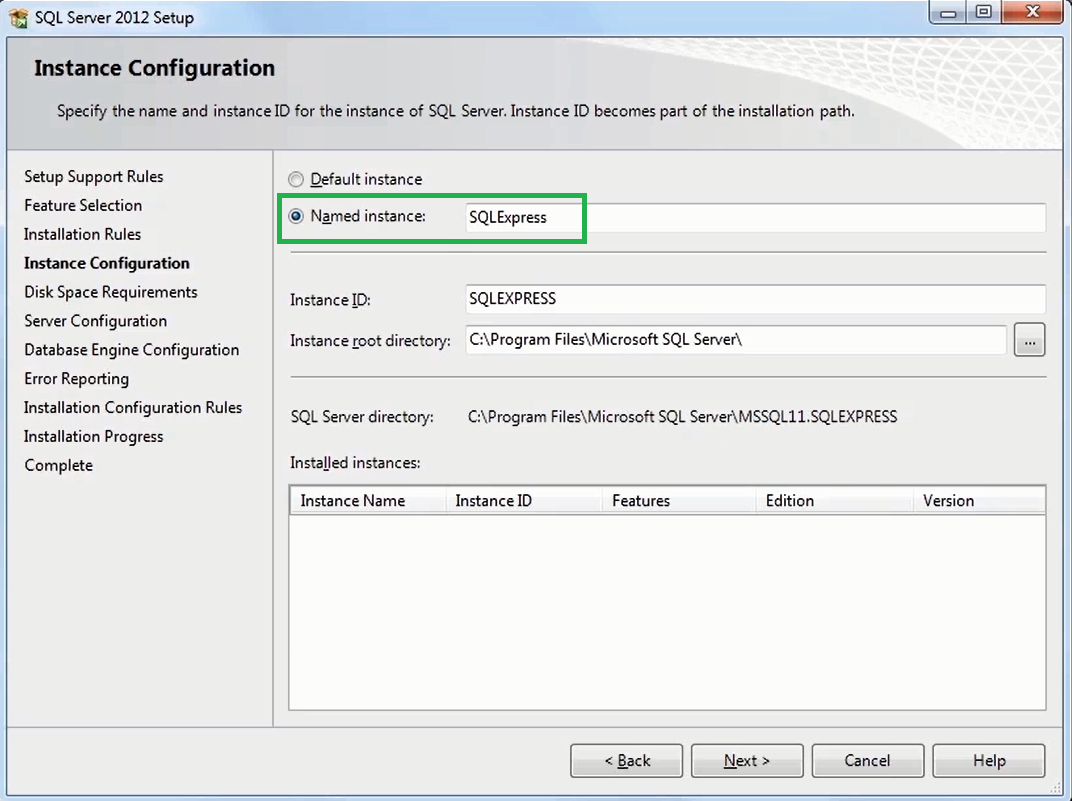
Task: Open the Help for Instance Configuration
Action: [988, 760]
